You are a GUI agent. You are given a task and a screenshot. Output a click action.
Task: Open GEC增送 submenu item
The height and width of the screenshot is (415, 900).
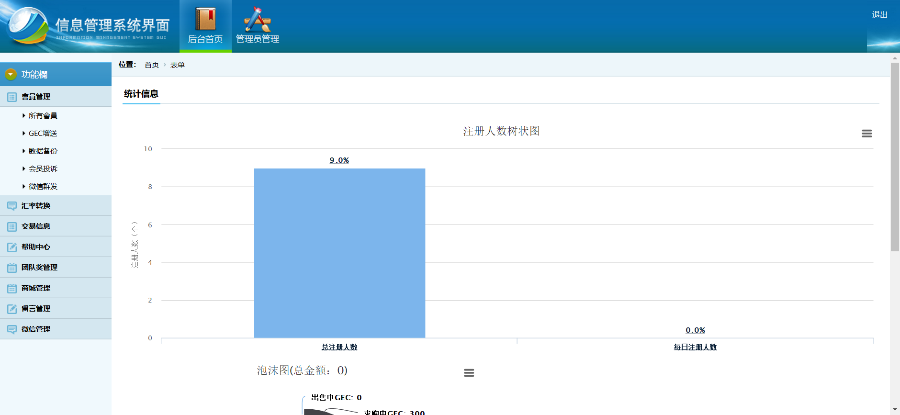[x=42, y=133]
